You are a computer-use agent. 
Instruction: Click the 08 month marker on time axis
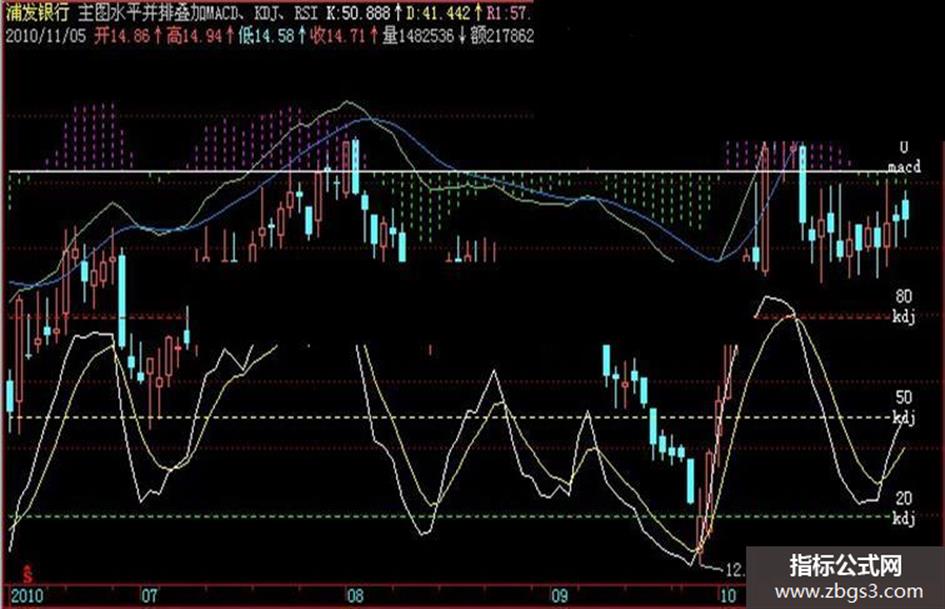tap(355, 596)
